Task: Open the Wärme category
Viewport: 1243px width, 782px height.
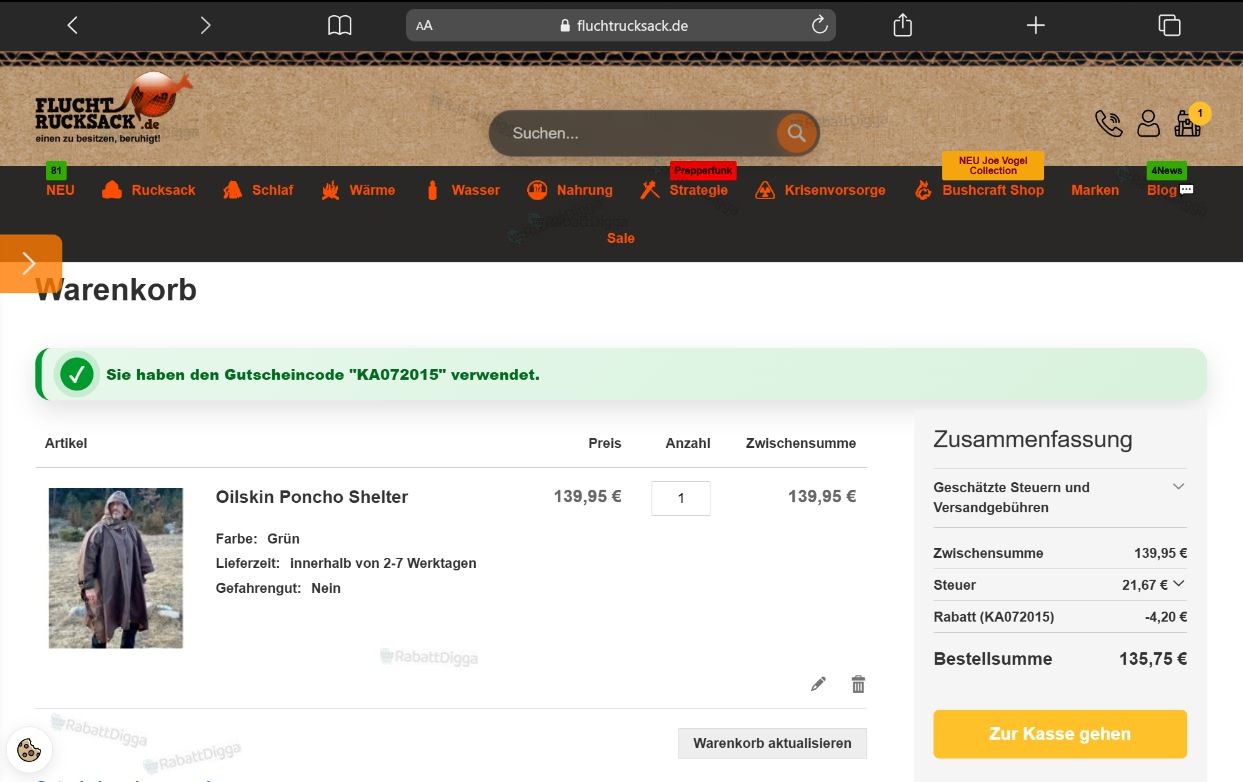Action: pos(372,190)
